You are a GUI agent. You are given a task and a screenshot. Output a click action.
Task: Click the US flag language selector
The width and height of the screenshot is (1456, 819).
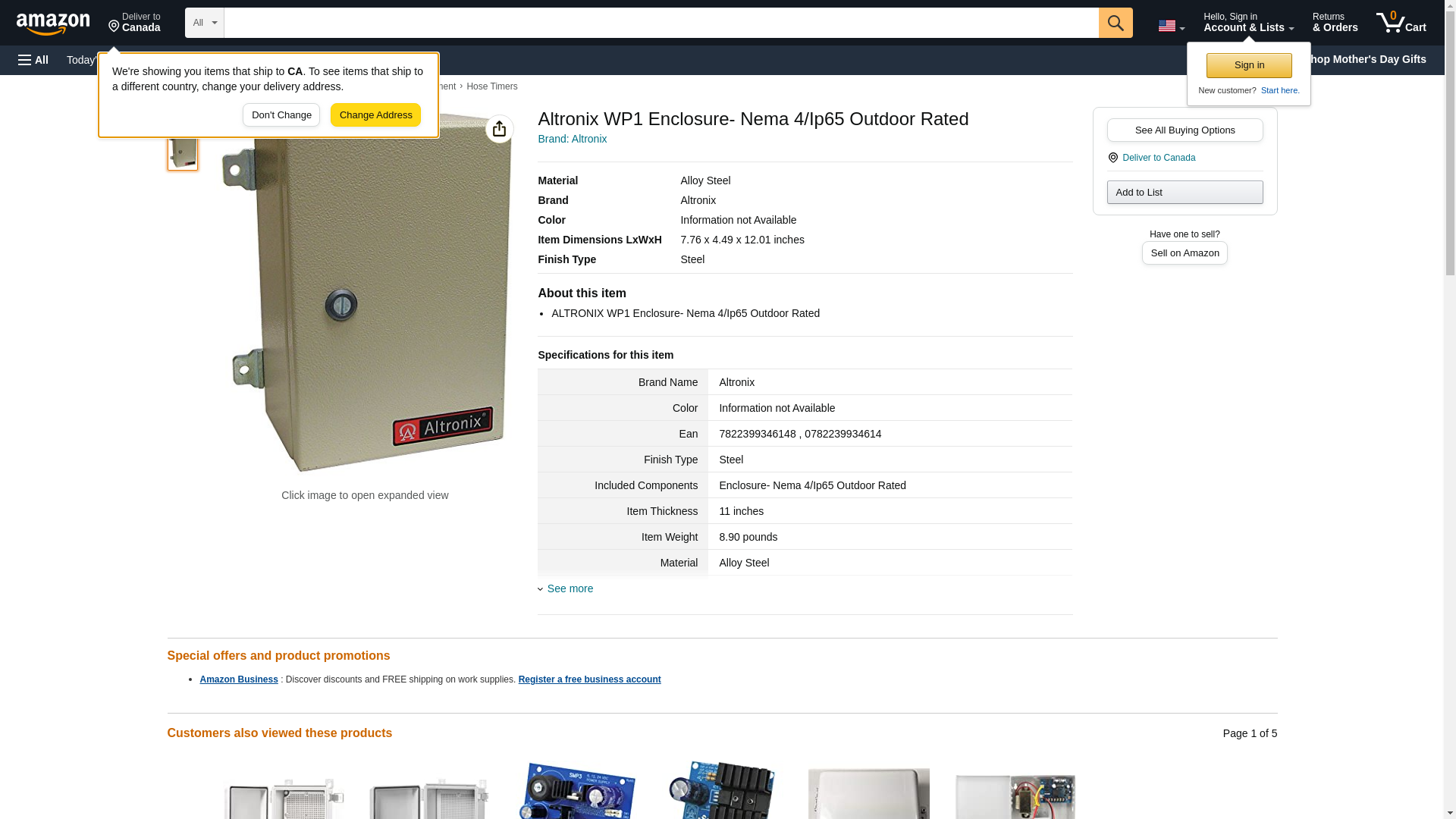click(1171, 26)
